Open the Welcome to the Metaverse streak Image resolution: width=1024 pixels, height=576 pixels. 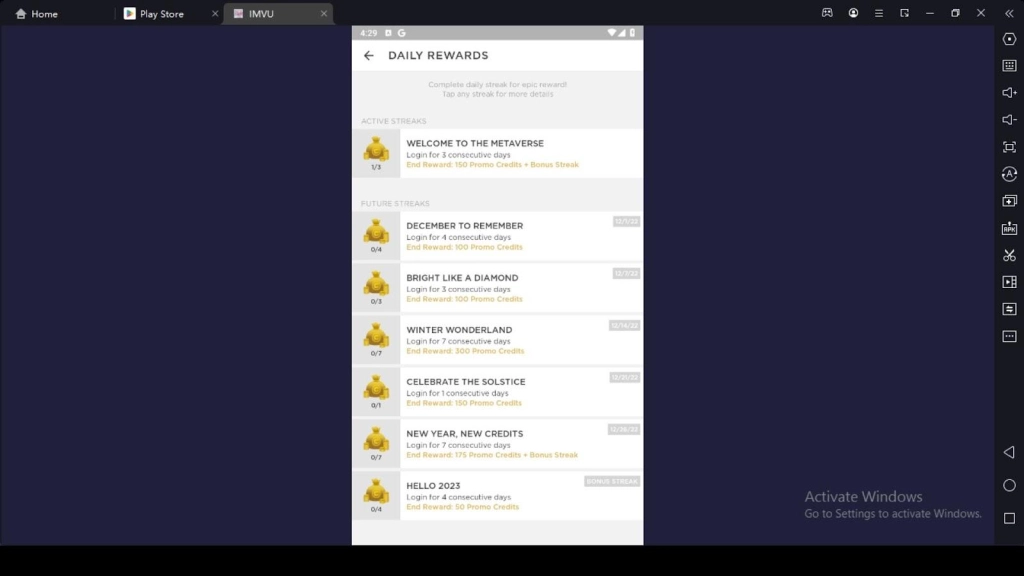(x=498, y=153)
